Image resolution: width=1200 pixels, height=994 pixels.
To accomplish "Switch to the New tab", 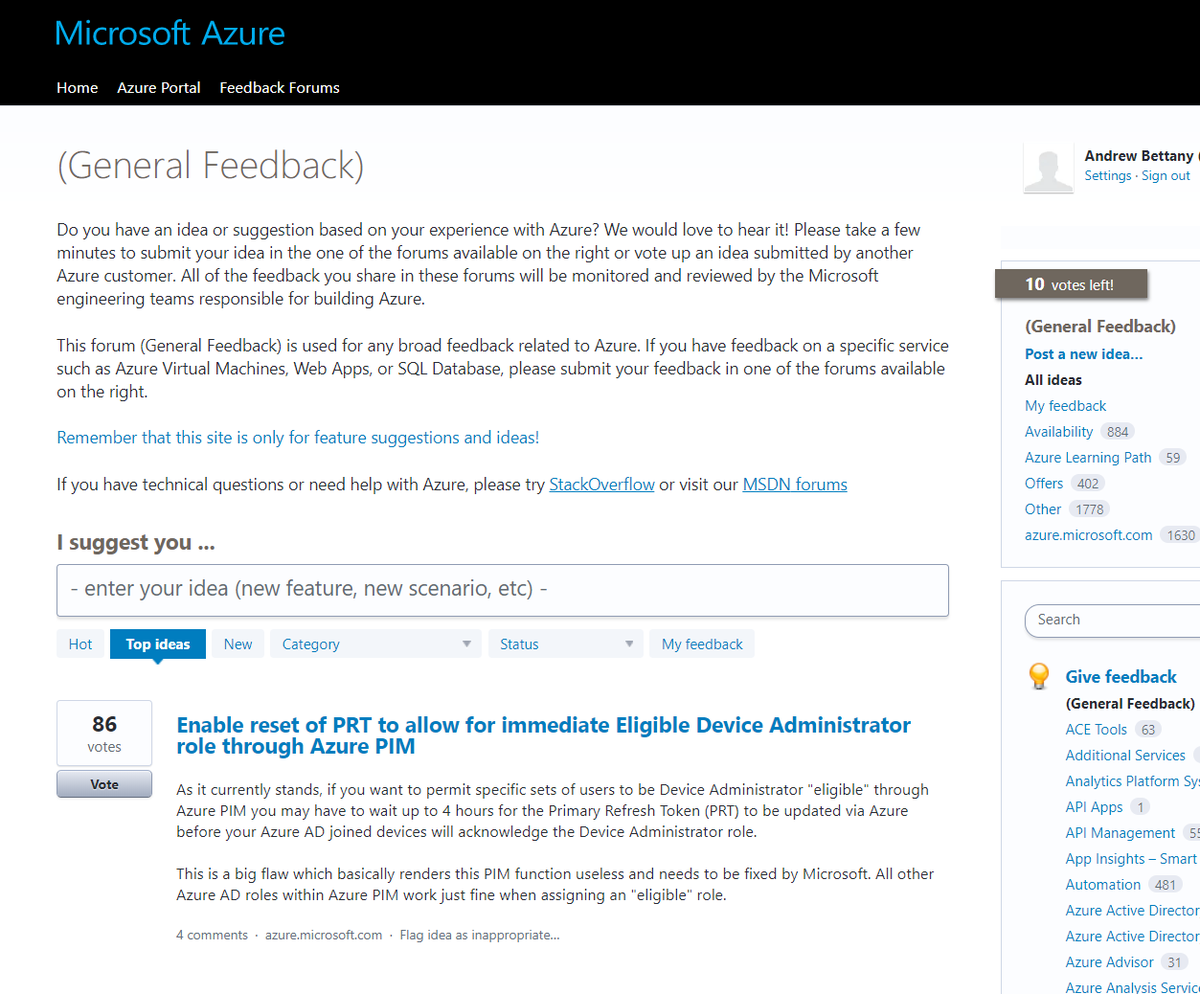I will click(x=238, y=644).
